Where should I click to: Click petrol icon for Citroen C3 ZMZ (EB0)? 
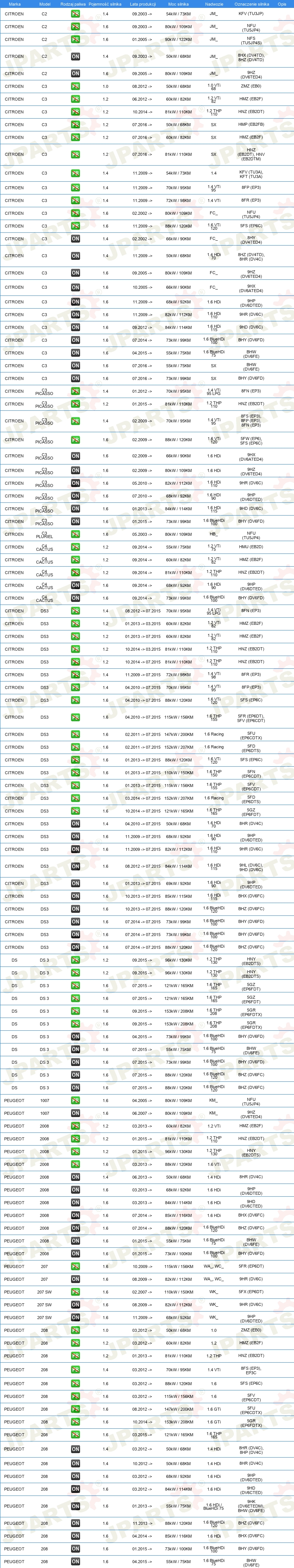[x=75, y=86]
